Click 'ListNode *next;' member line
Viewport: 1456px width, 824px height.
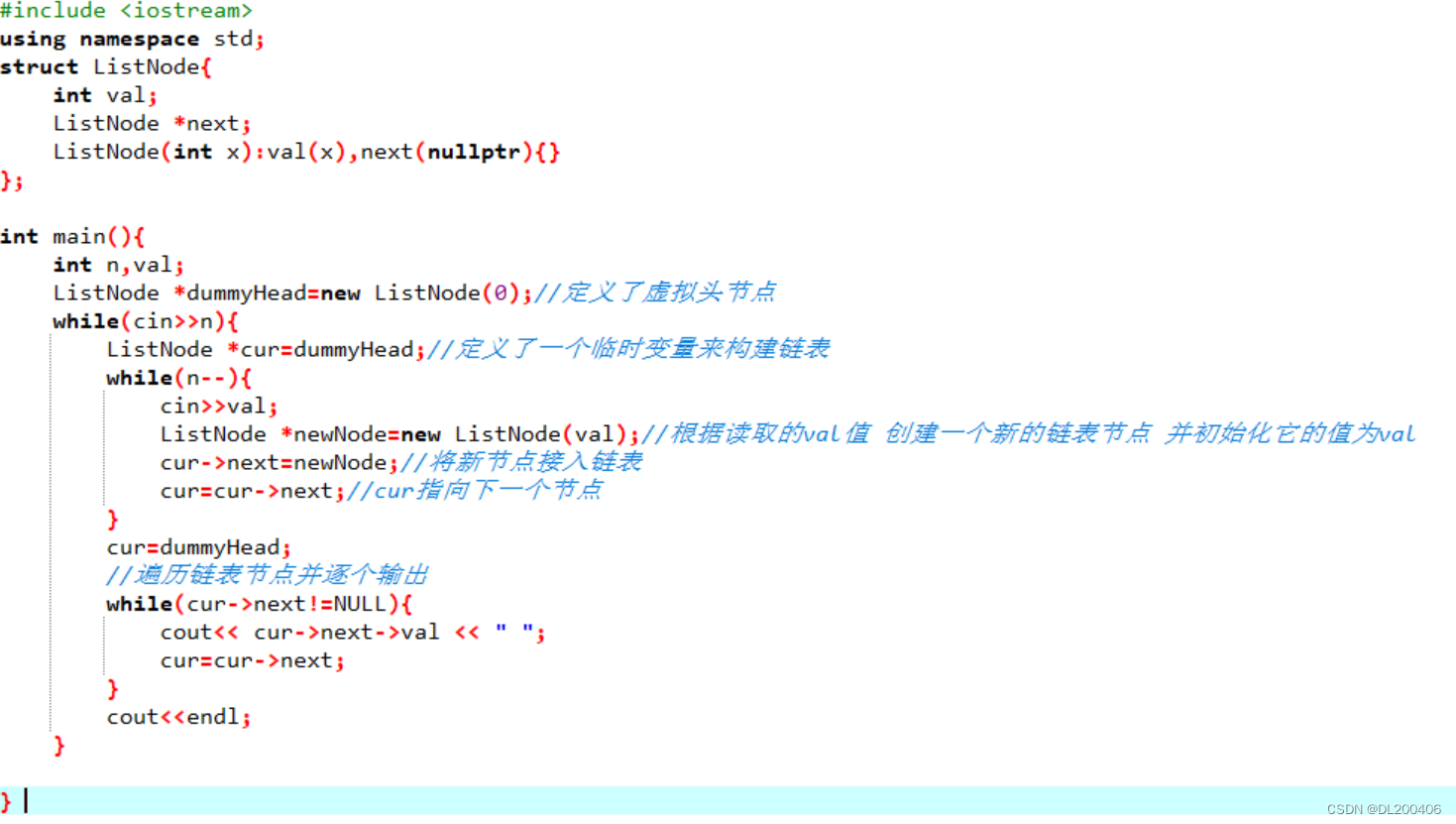click(x=152, y=124)
